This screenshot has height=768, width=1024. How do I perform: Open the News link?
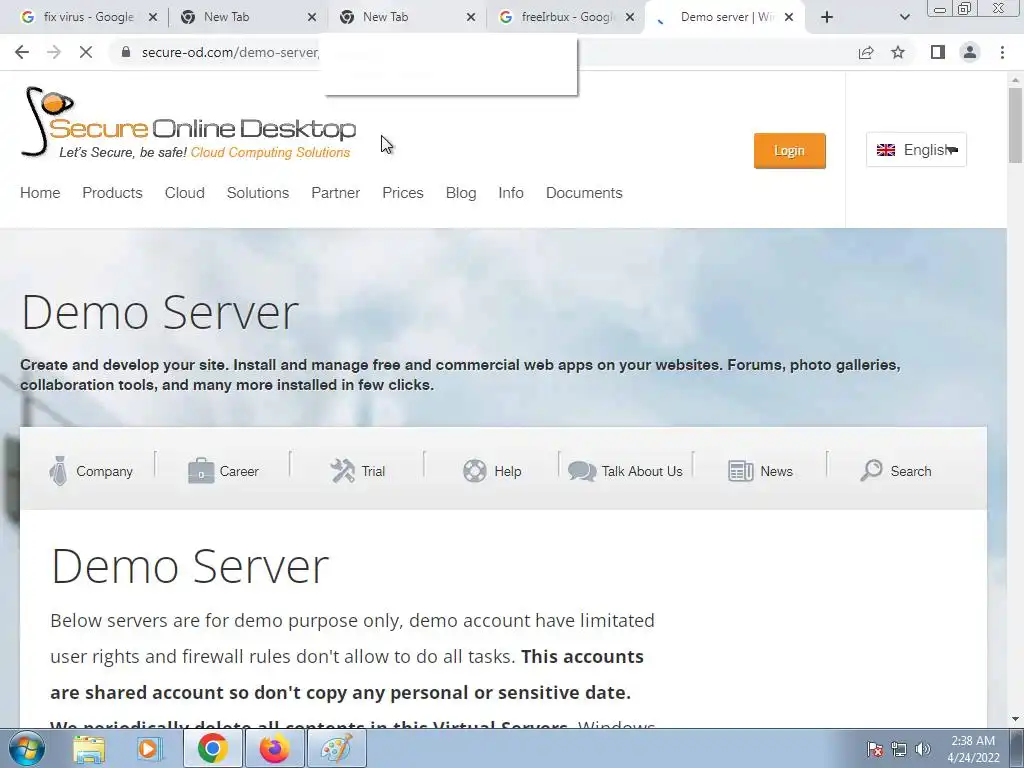pos(776,472)
